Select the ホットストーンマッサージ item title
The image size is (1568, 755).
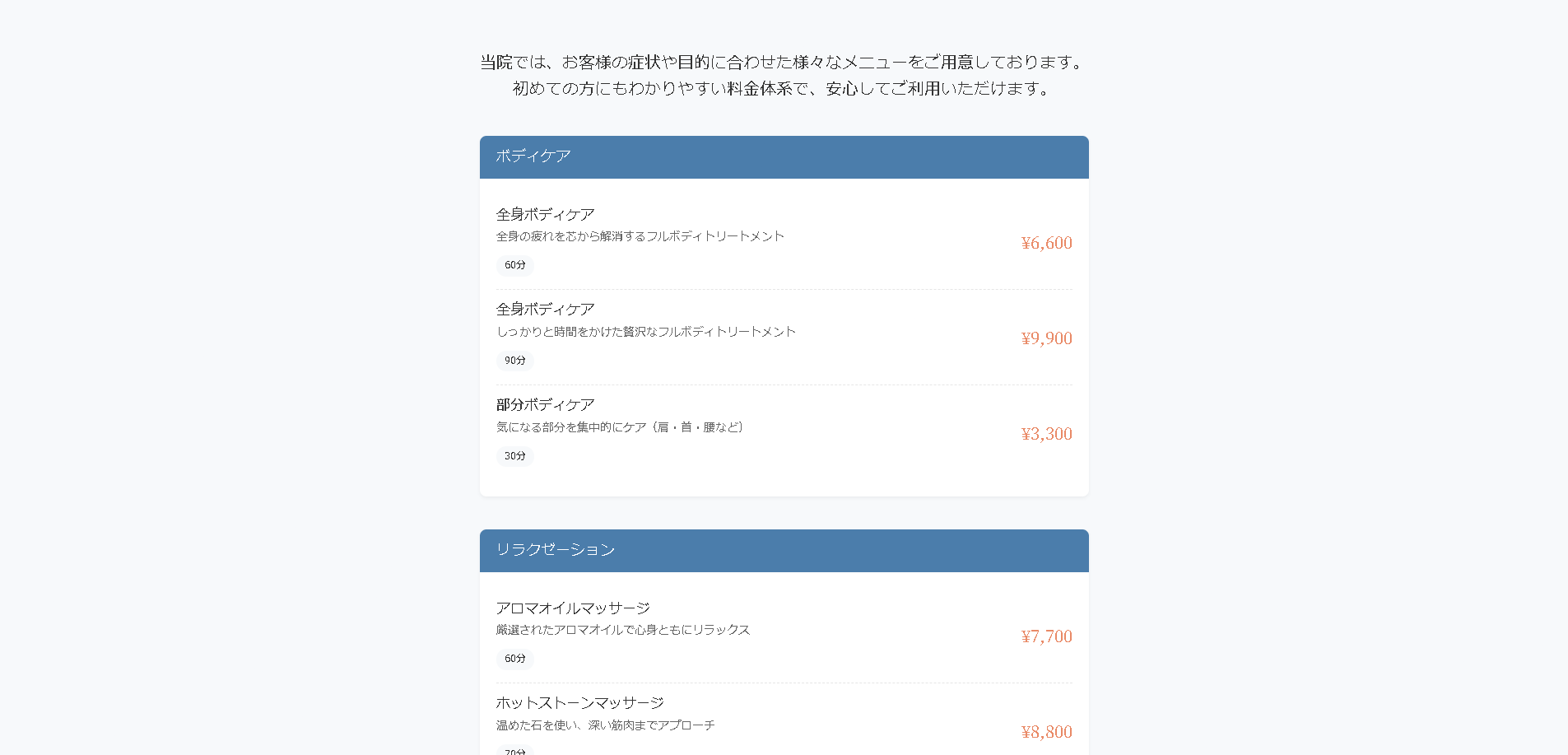579,703
